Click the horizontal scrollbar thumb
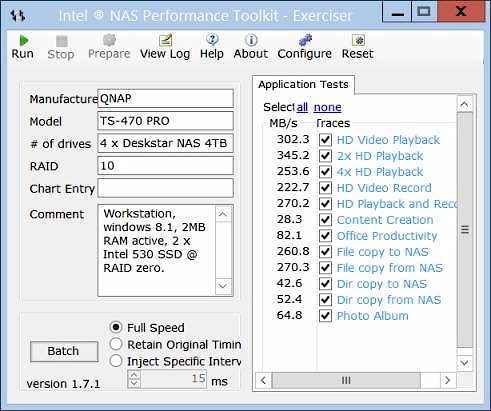The image size is (491, 411). (346, 380)
